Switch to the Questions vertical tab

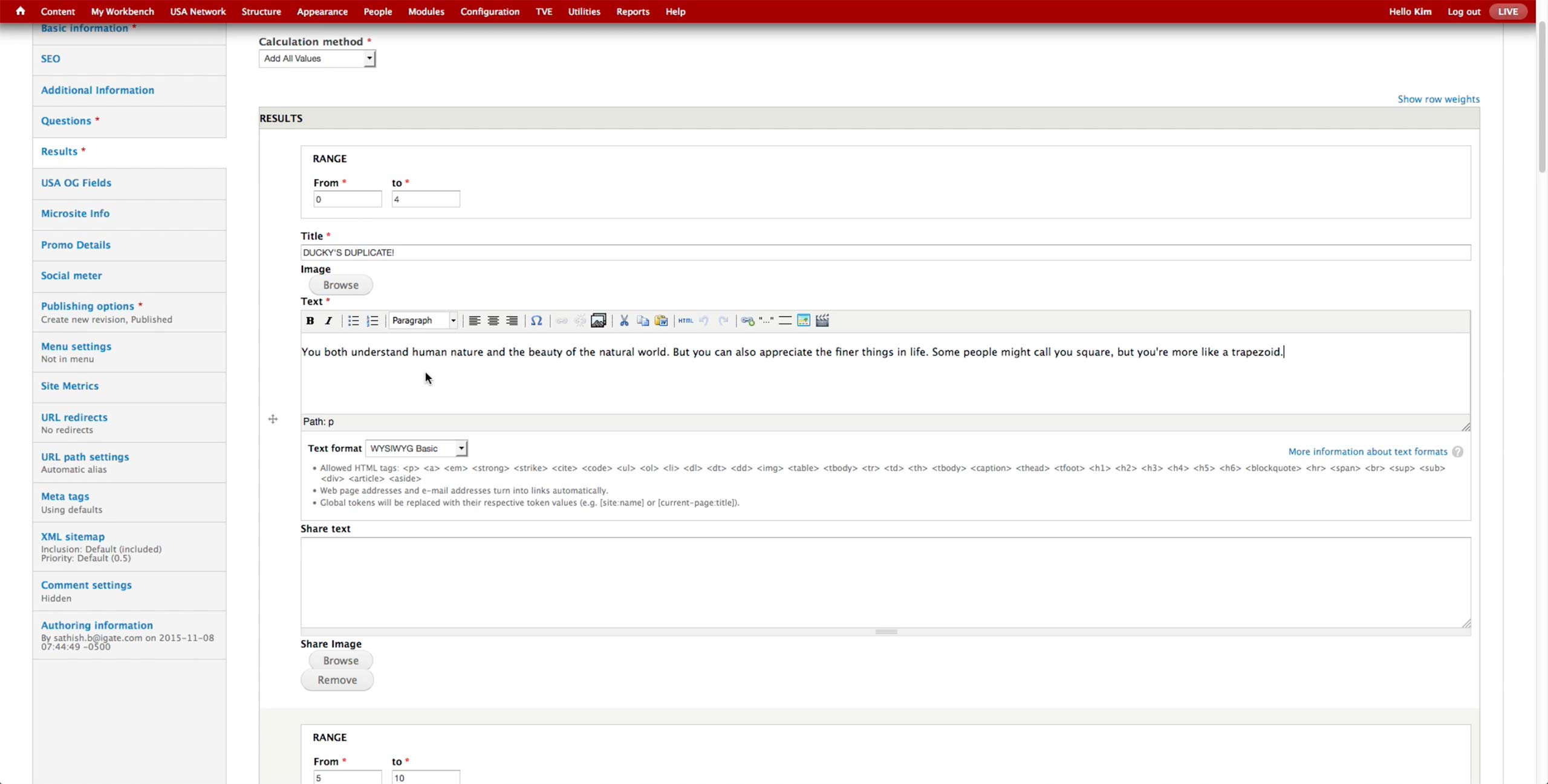tap(66, 121)
